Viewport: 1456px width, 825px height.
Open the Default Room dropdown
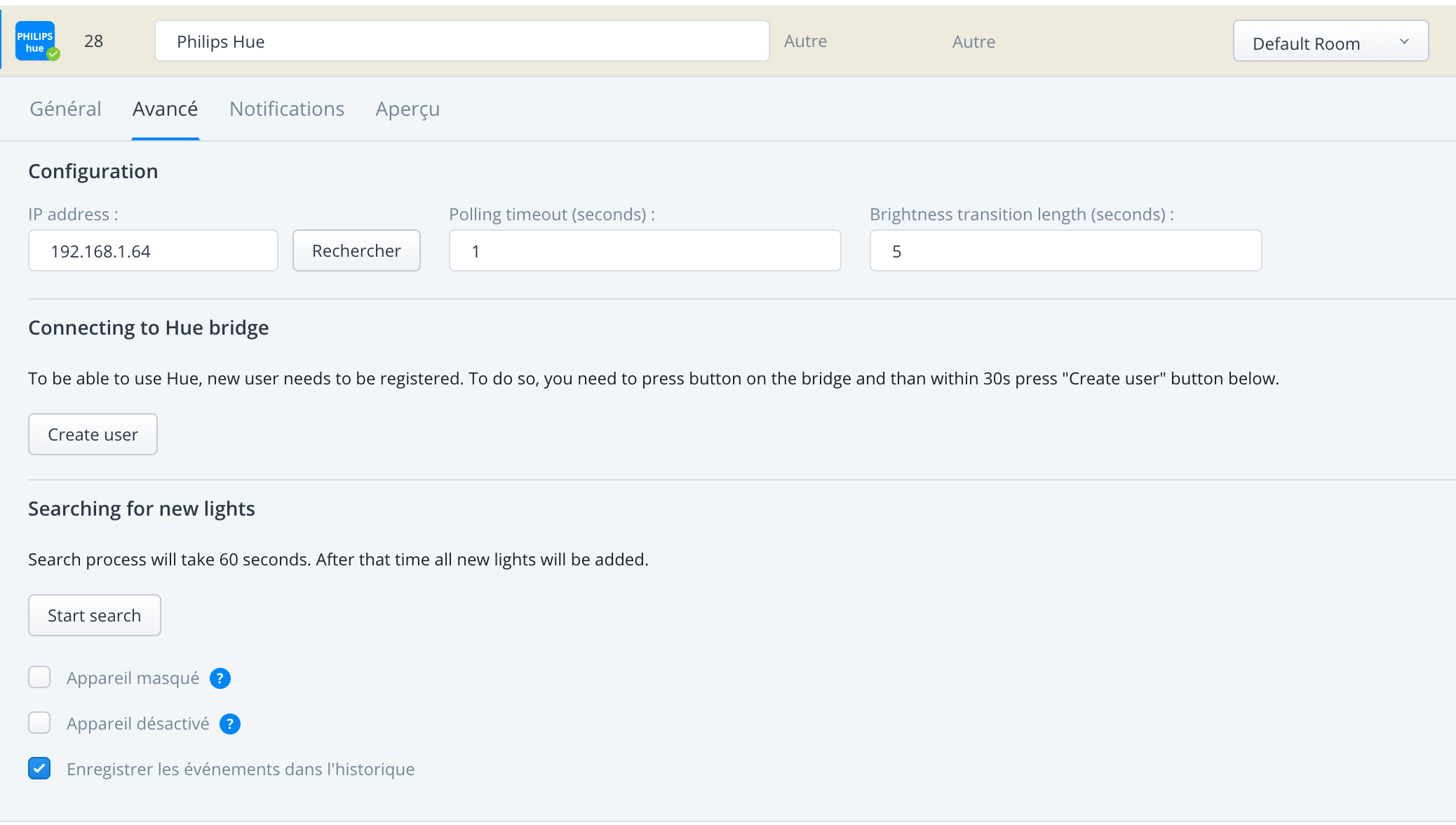(1330, 41)
